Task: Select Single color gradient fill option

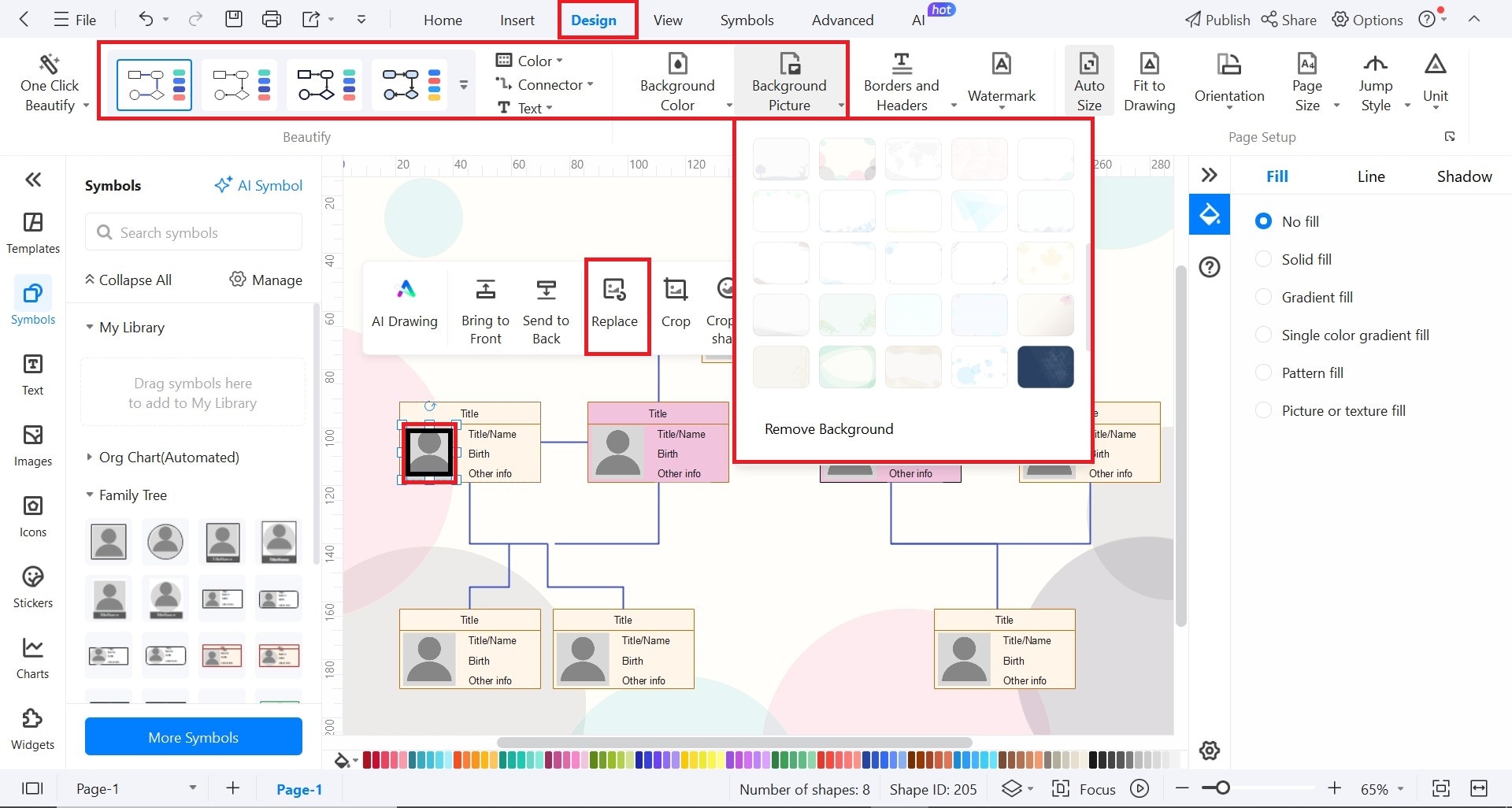Action: (x=1263, y=335)
